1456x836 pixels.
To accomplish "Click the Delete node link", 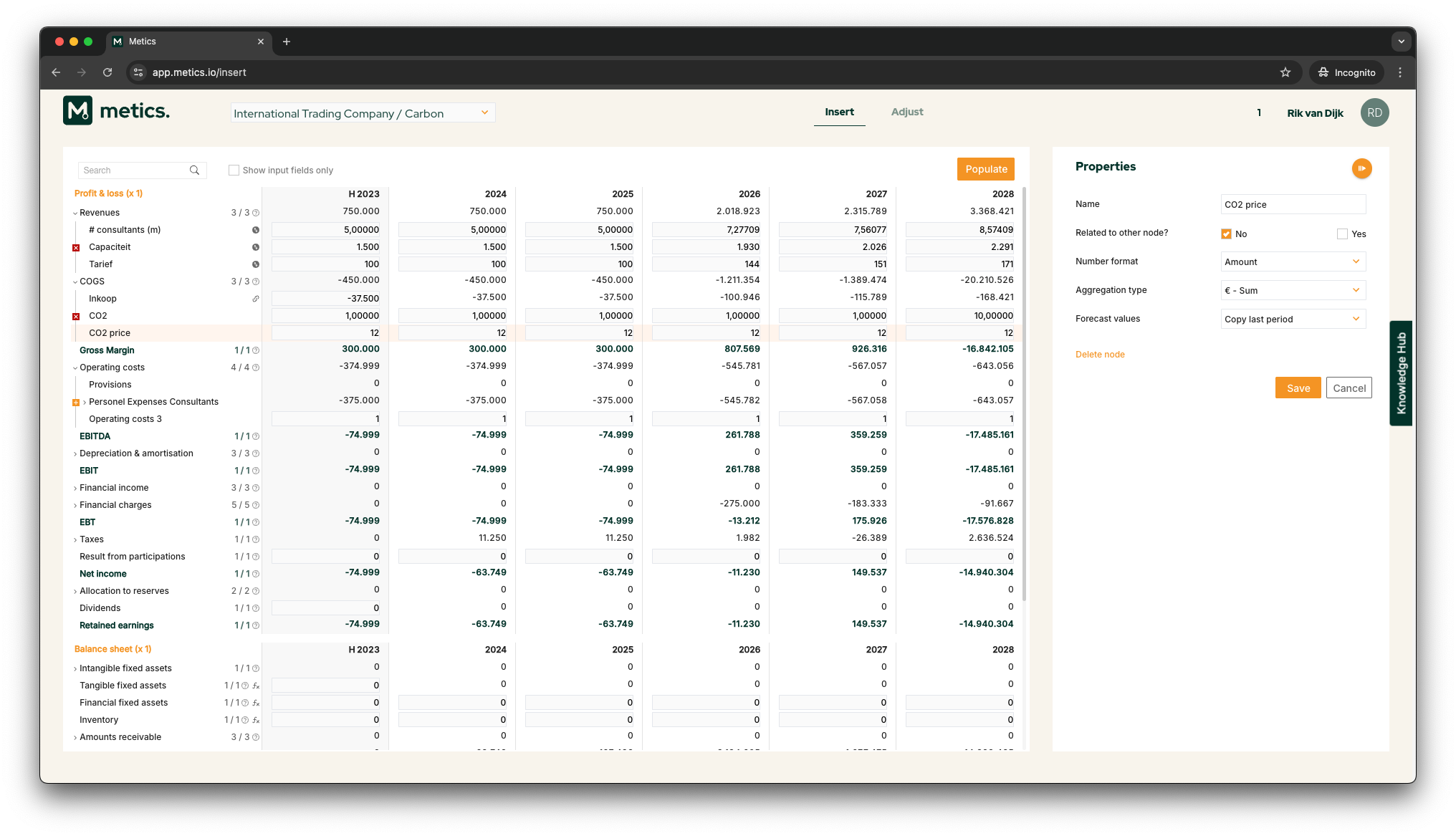I will tap(1099, 355).
